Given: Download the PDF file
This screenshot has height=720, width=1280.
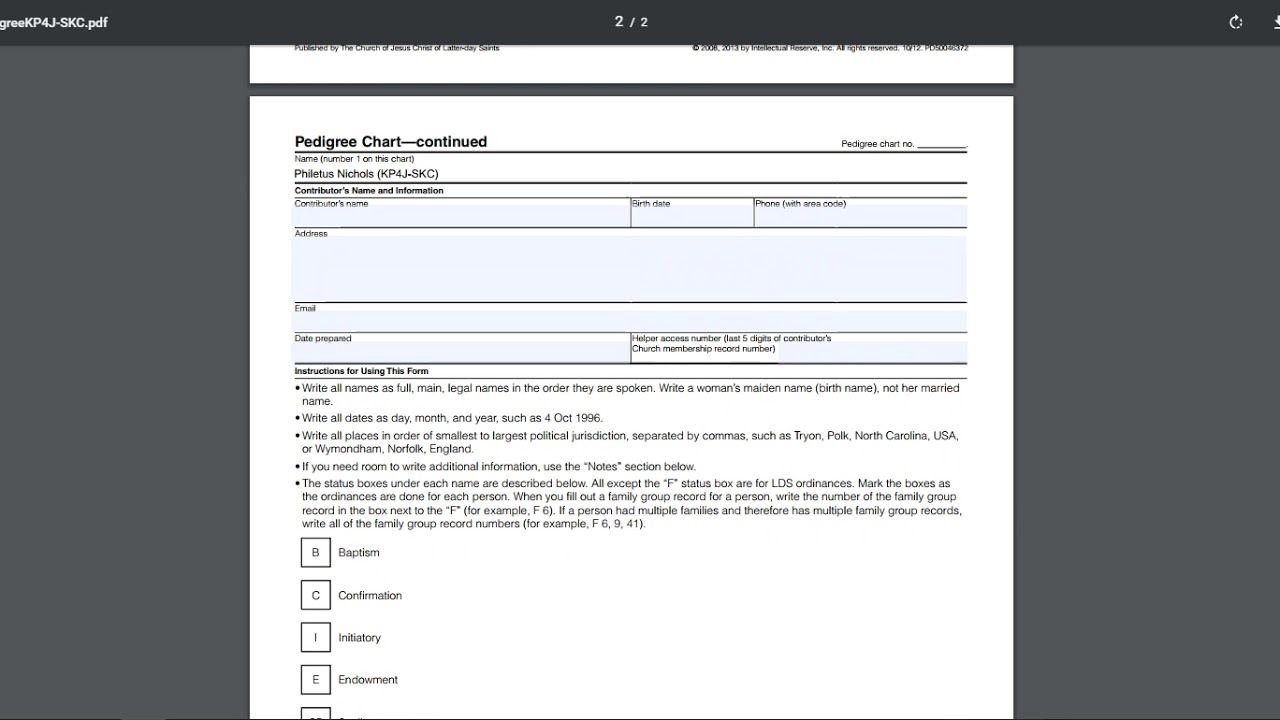Looking at the screenshot, I should coord(1275,22).
